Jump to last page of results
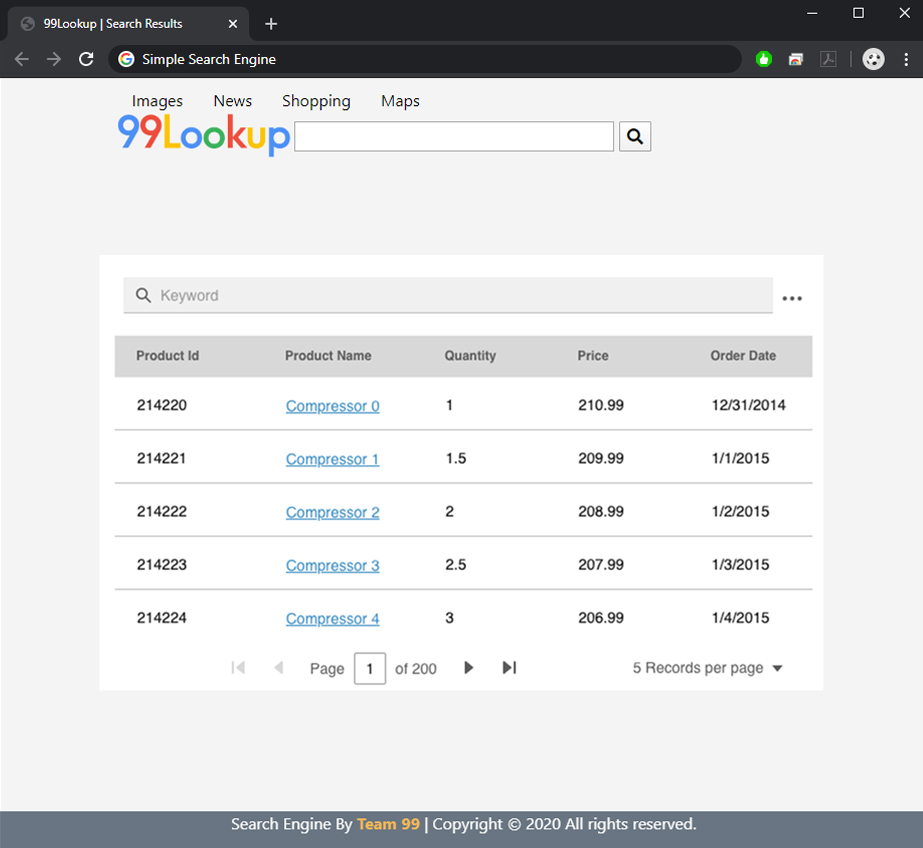The image size is (923, 848). pos(509,668)
